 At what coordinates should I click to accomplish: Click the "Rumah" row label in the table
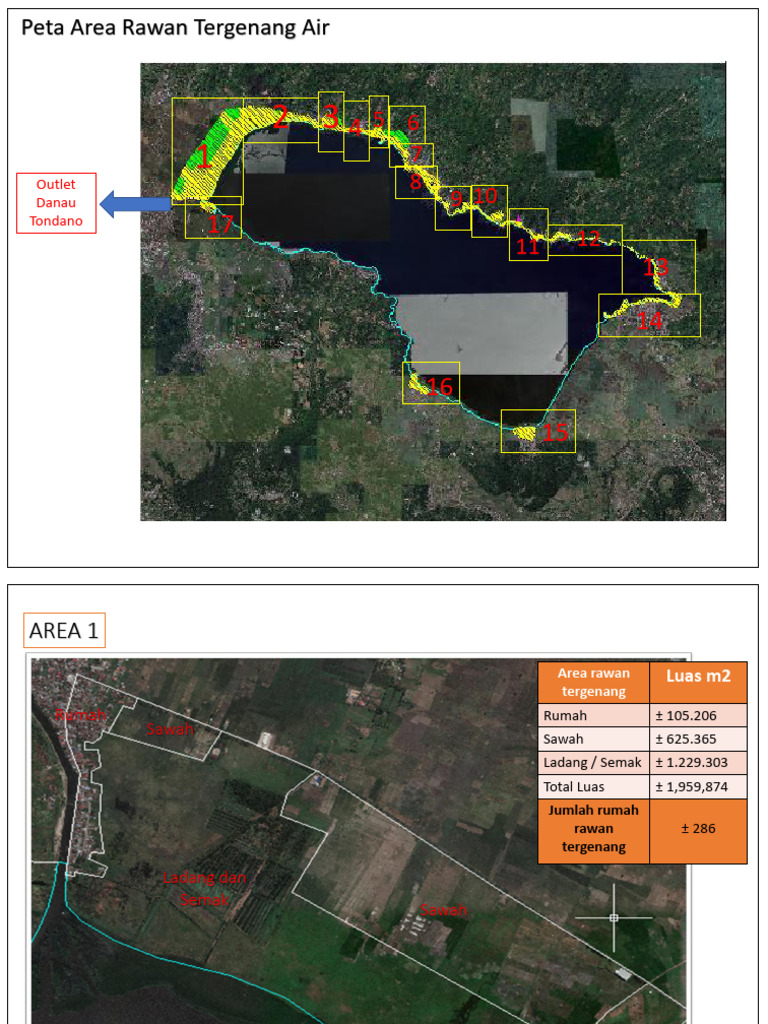(x=594, y=716)
